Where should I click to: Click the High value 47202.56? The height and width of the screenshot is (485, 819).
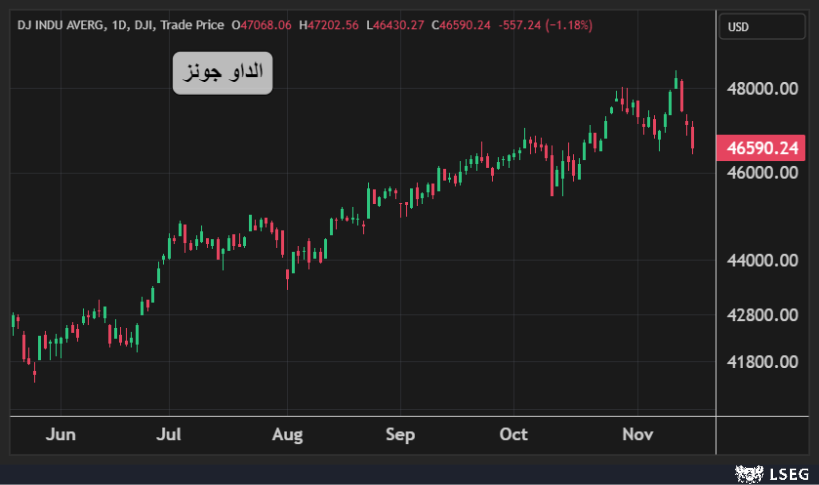click(329, 24)
